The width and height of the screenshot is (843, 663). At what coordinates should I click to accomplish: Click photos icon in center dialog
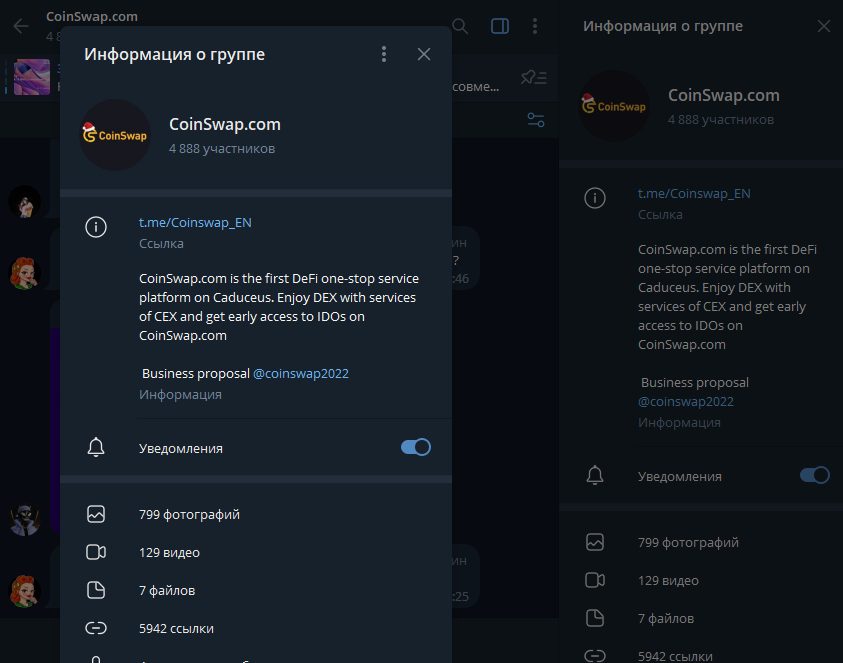click(96, 514)
